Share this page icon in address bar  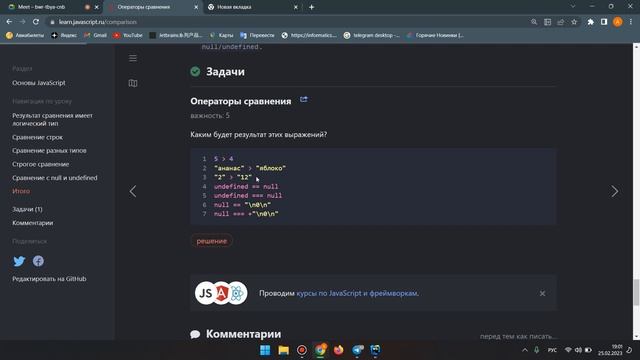(x=561, y=22)
